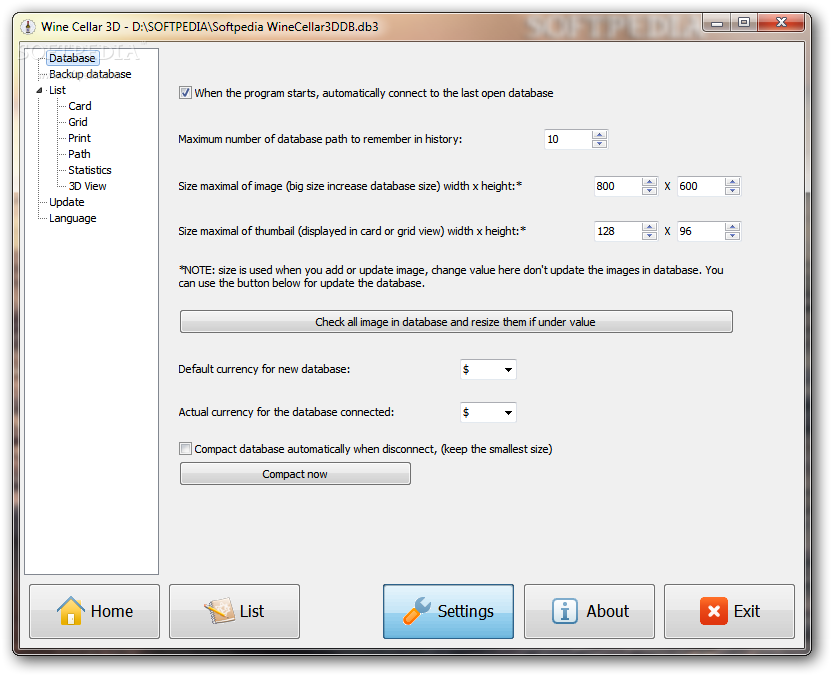Click the Compact now button

coord(295,474)
